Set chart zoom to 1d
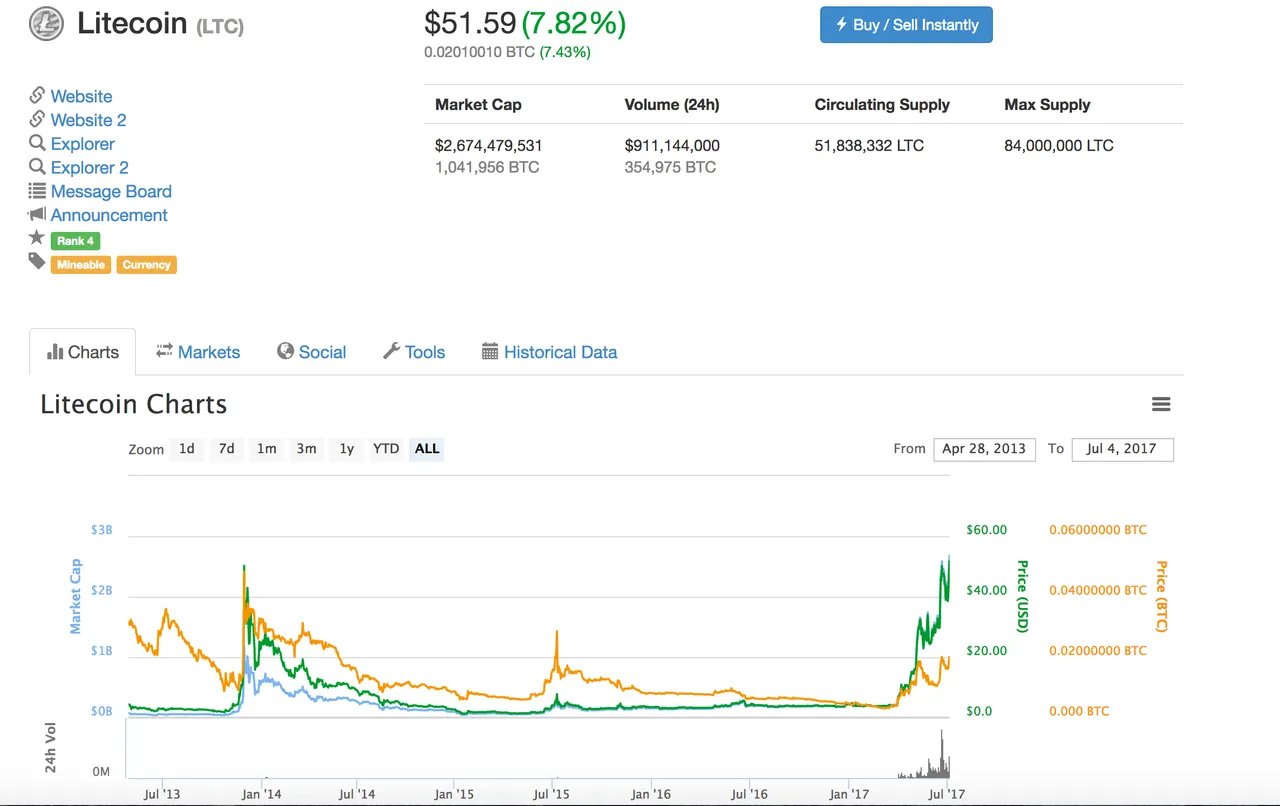1280x806 pixels. 187,449
